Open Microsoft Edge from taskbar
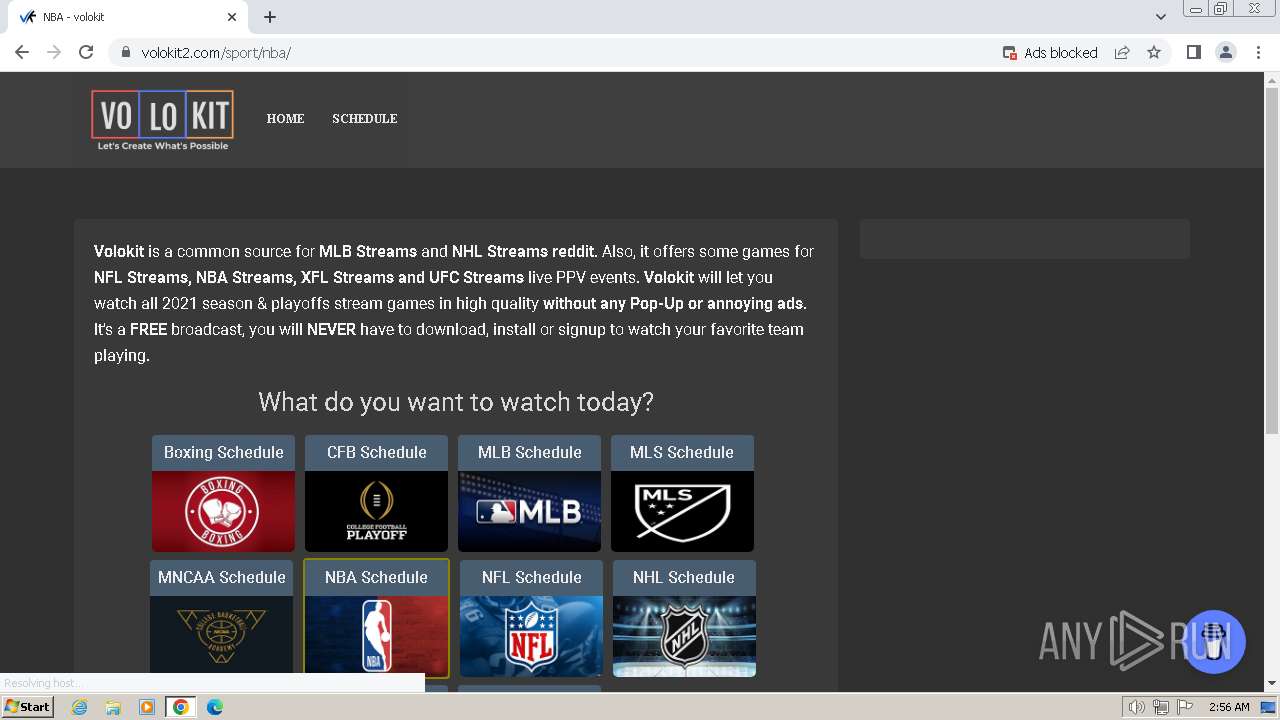The width and height of the screenshot is (1280, 720). pos(215,707)
